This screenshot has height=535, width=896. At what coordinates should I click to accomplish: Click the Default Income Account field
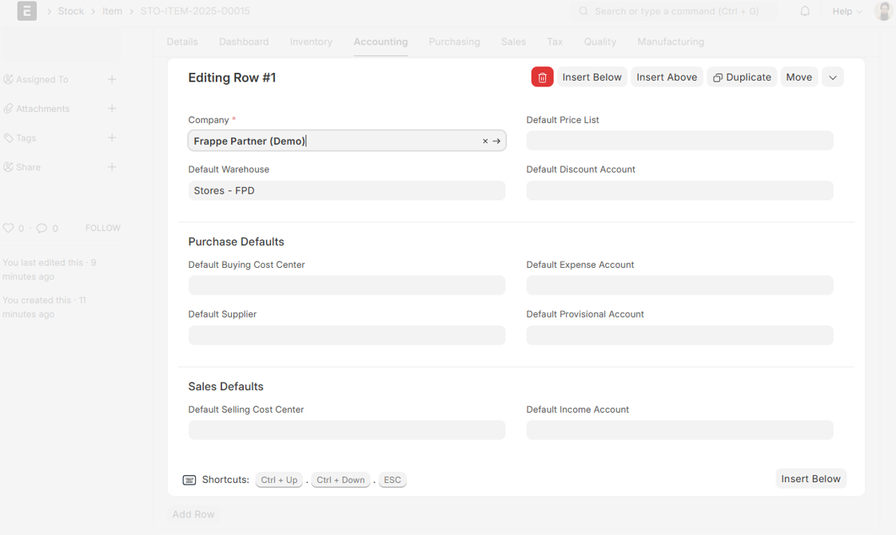679,430
